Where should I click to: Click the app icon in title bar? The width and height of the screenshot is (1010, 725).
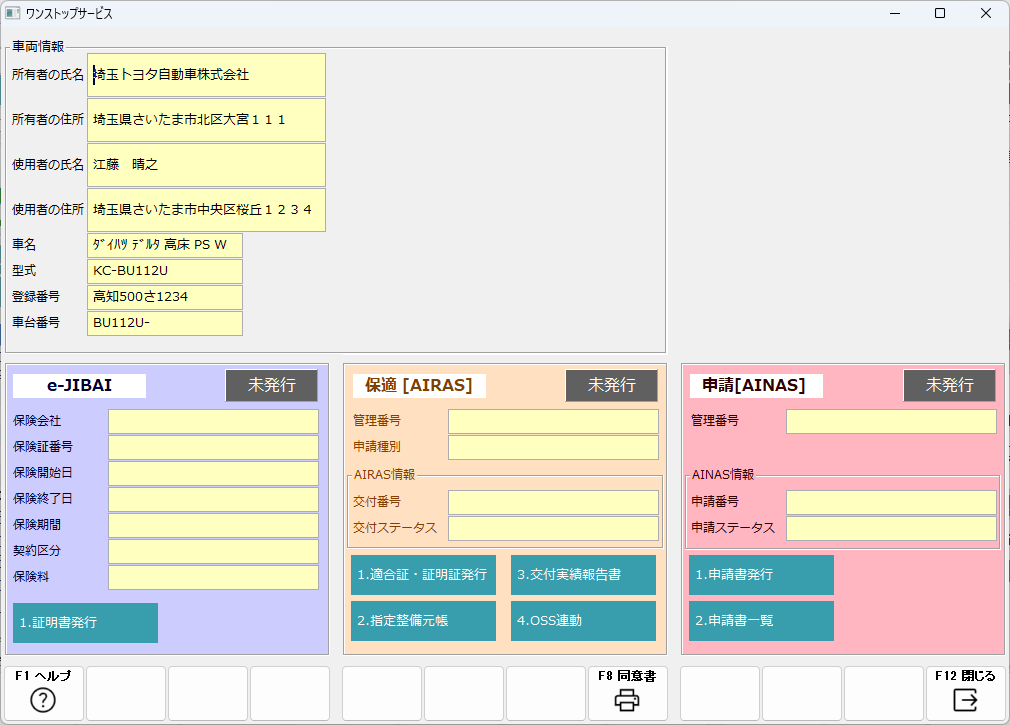tap(13, 13)
